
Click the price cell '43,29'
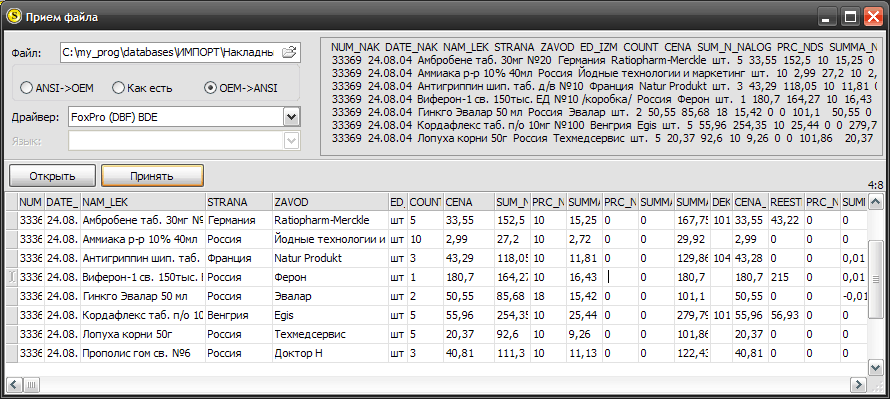(468, 258)
